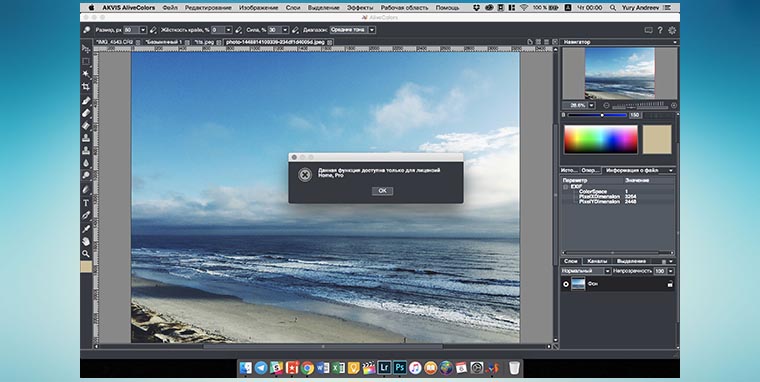Open the Информация о файле panel menu arrow

pyautogui.click(x=671, y=171)
